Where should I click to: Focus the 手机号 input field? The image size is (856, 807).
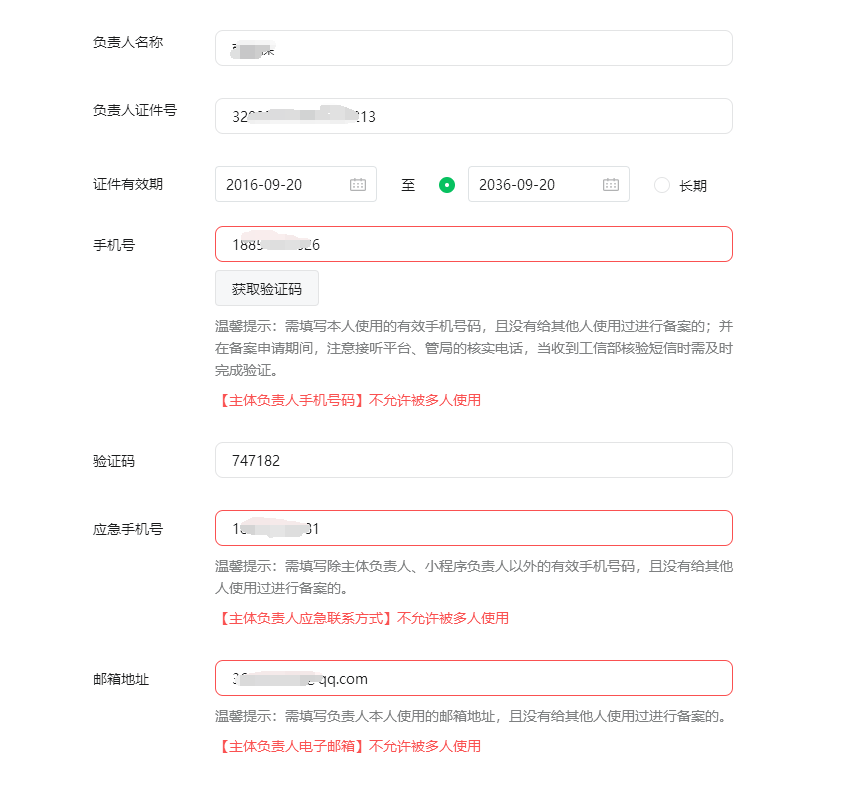point(474,244)
